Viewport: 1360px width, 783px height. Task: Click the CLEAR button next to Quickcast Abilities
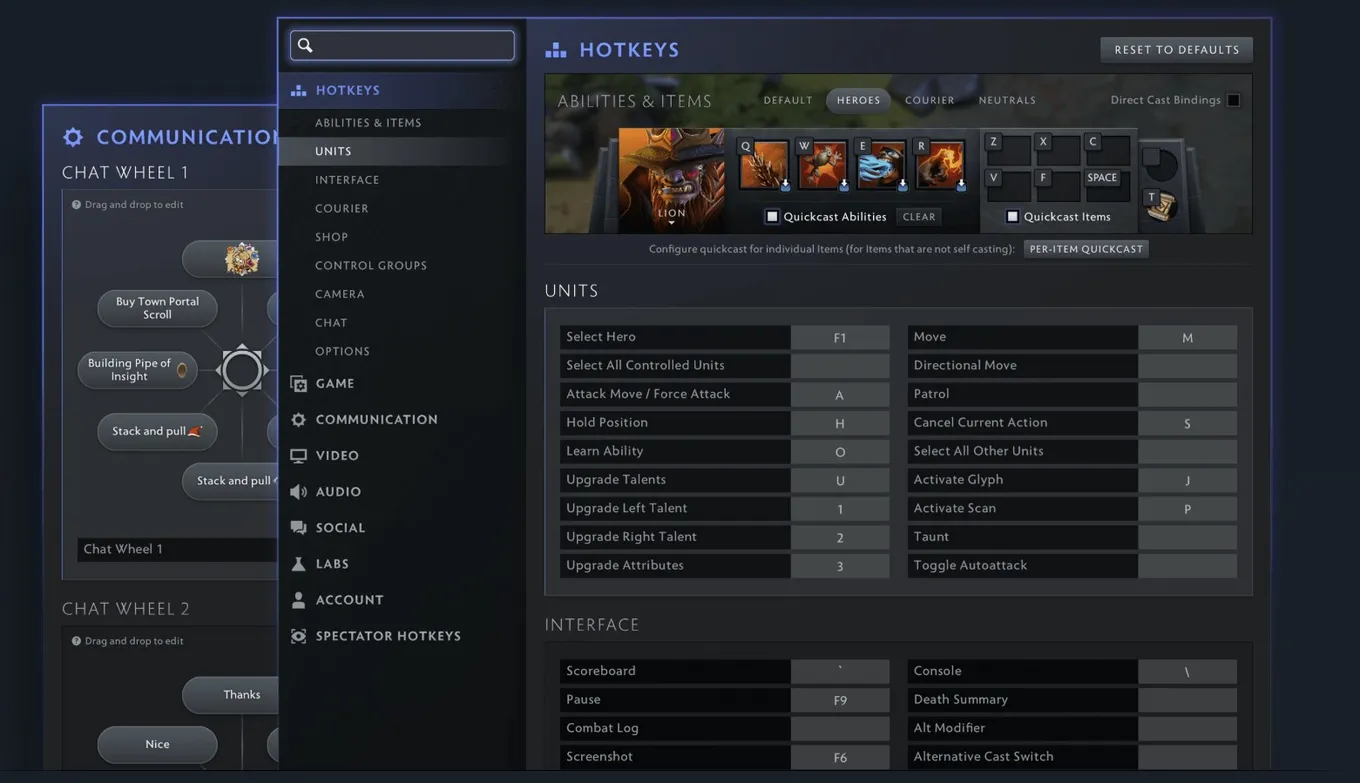click(919, 217)
